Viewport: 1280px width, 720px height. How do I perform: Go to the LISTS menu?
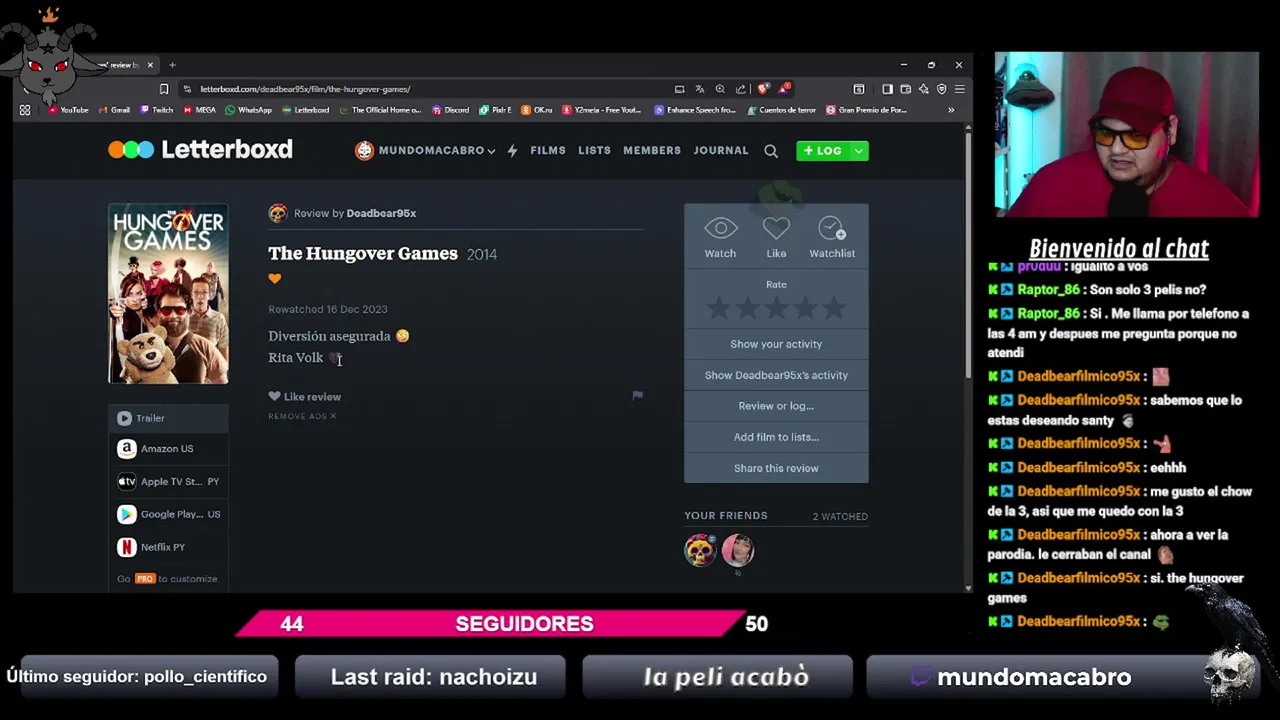594,150
